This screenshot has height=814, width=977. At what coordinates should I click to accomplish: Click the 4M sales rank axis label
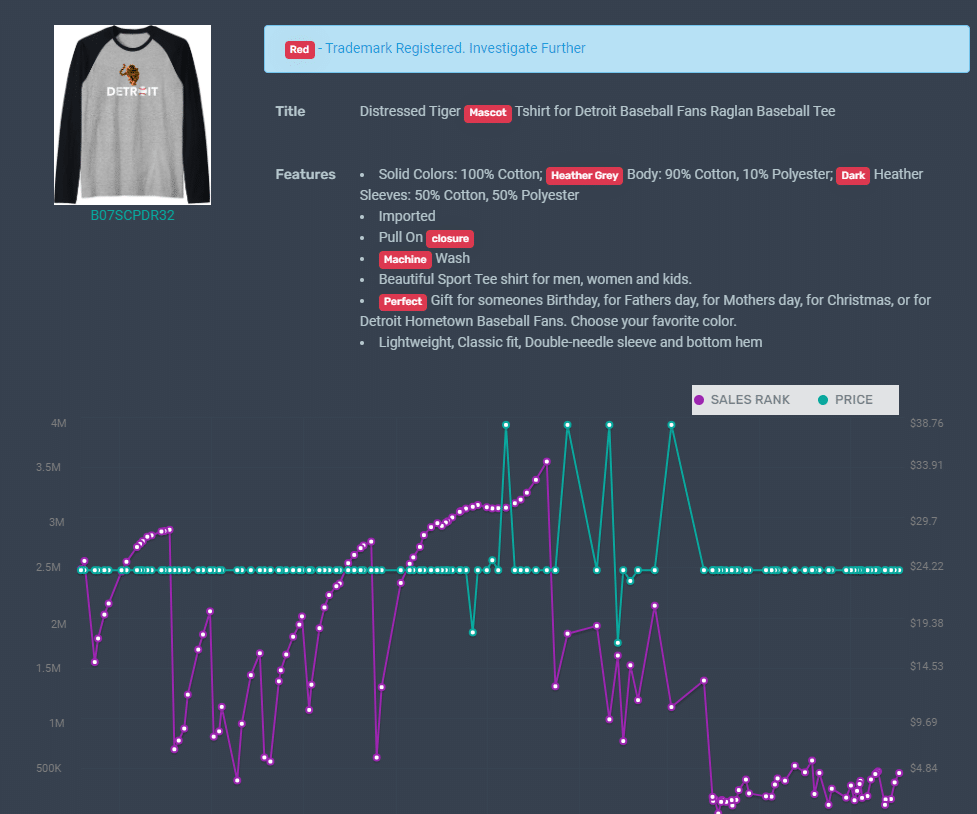pos(59,423)
